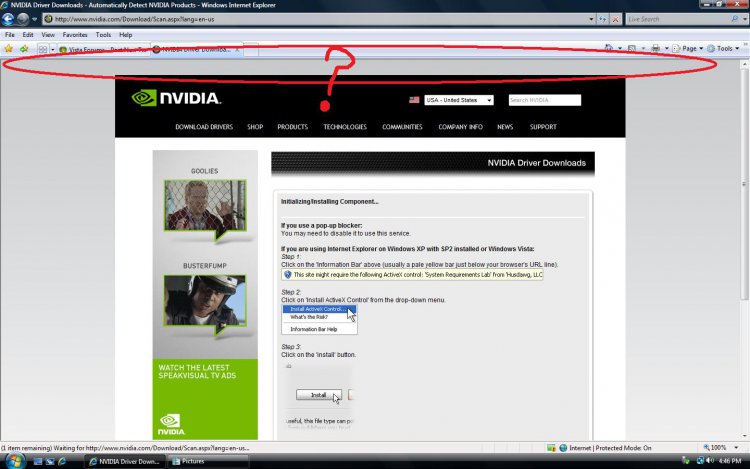
Task: Open COMMUNITIES in the NVIDIA nav bar
Action: coord(402,127)
